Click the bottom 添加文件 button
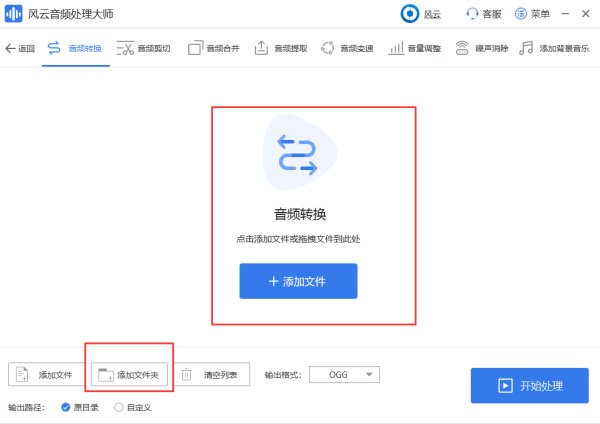 tap(46, 374)
